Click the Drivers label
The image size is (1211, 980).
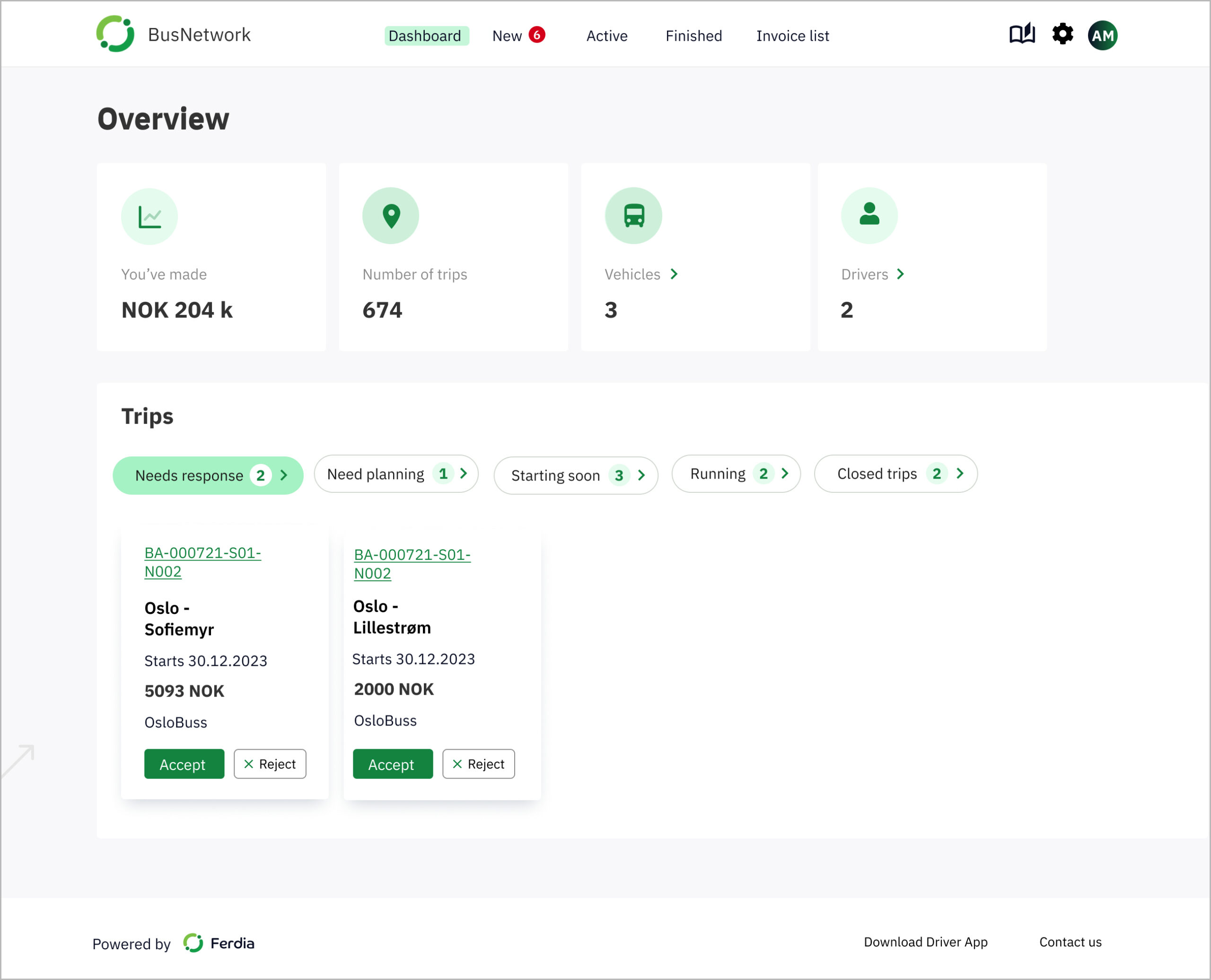tap(864, 274)
